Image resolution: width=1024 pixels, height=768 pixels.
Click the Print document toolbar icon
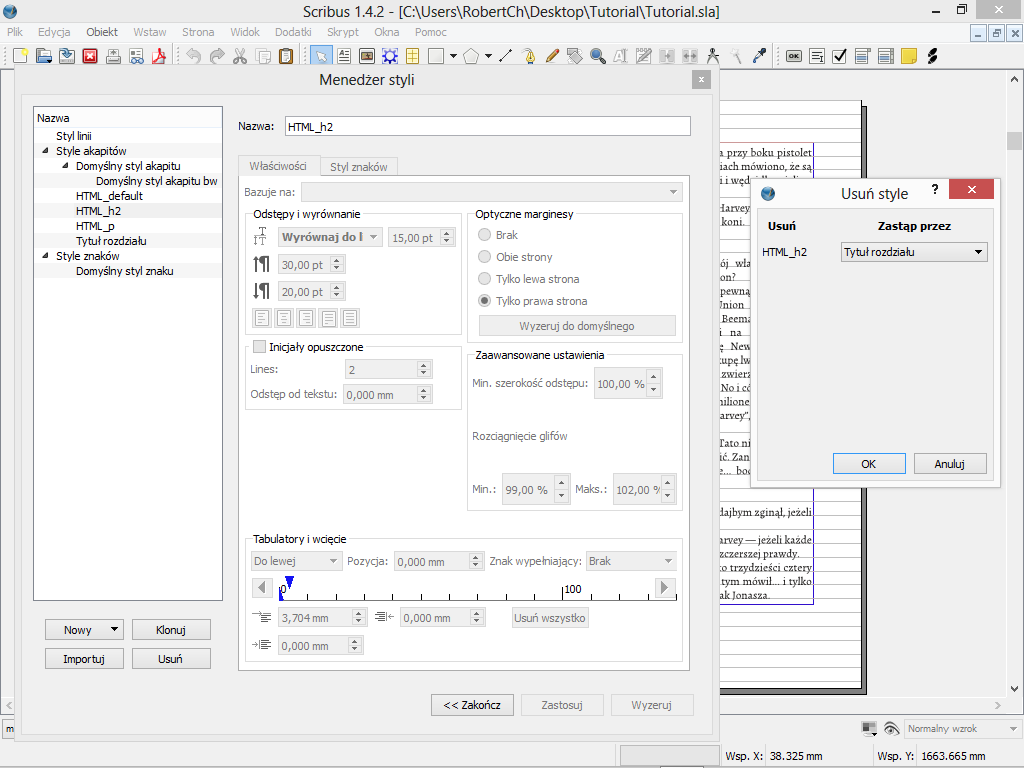(x=112, y=56)
